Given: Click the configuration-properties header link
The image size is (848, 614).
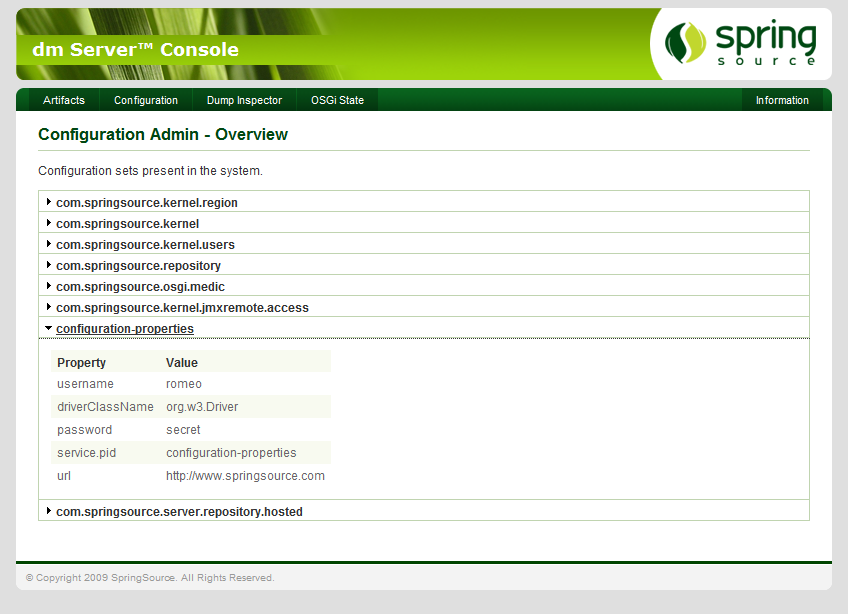Looking at the screenshot, I should coord(125,329).
